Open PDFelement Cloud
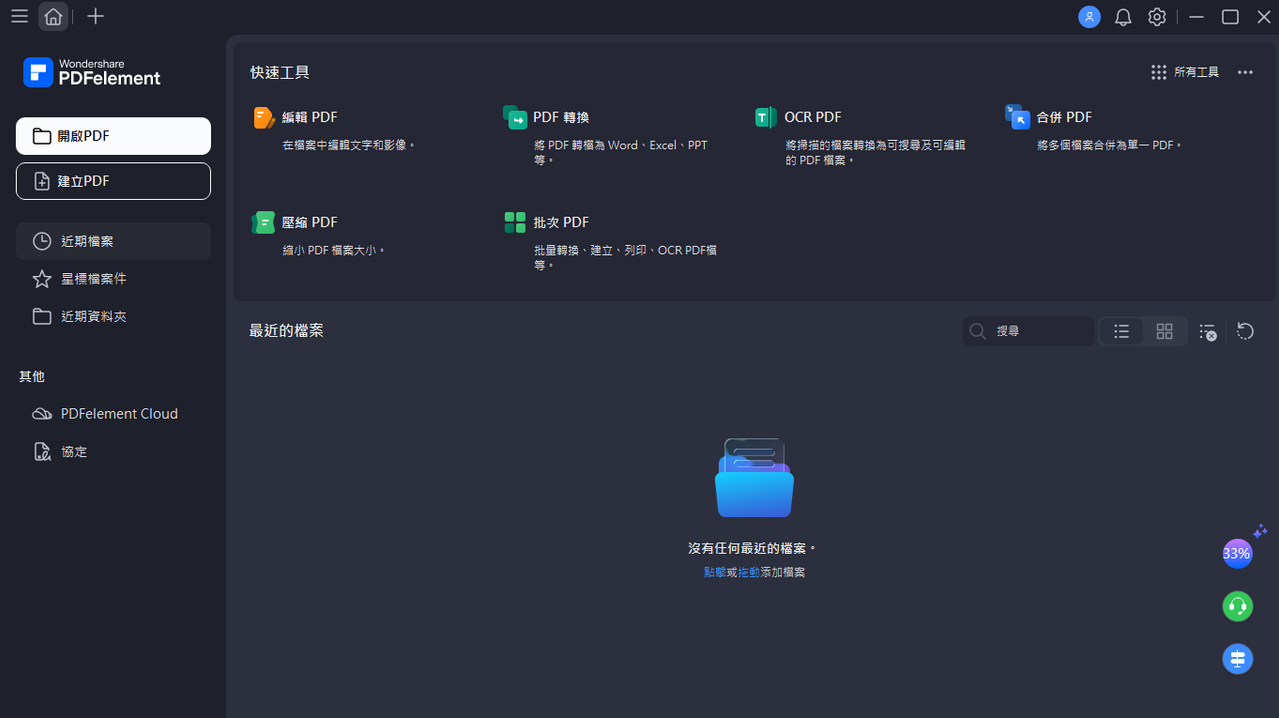Image resolution: width=1279 pixels, height=718 pixels. 113,414
